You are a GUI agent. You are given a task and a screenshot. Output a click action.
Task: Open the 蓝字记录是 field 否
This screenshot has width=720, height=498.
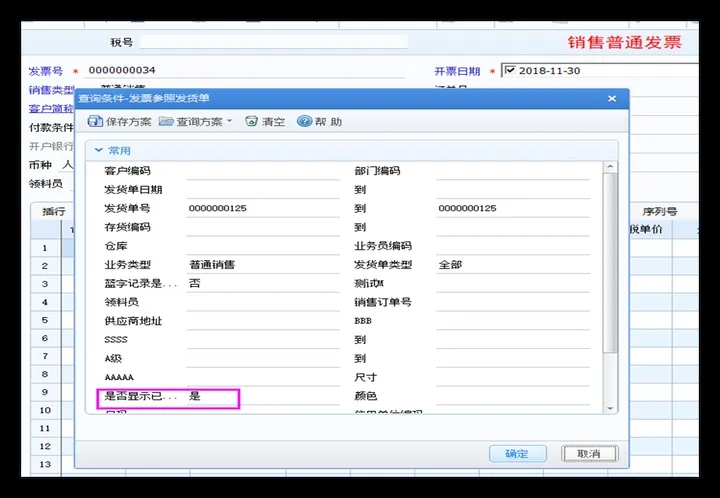click(263, 284)
